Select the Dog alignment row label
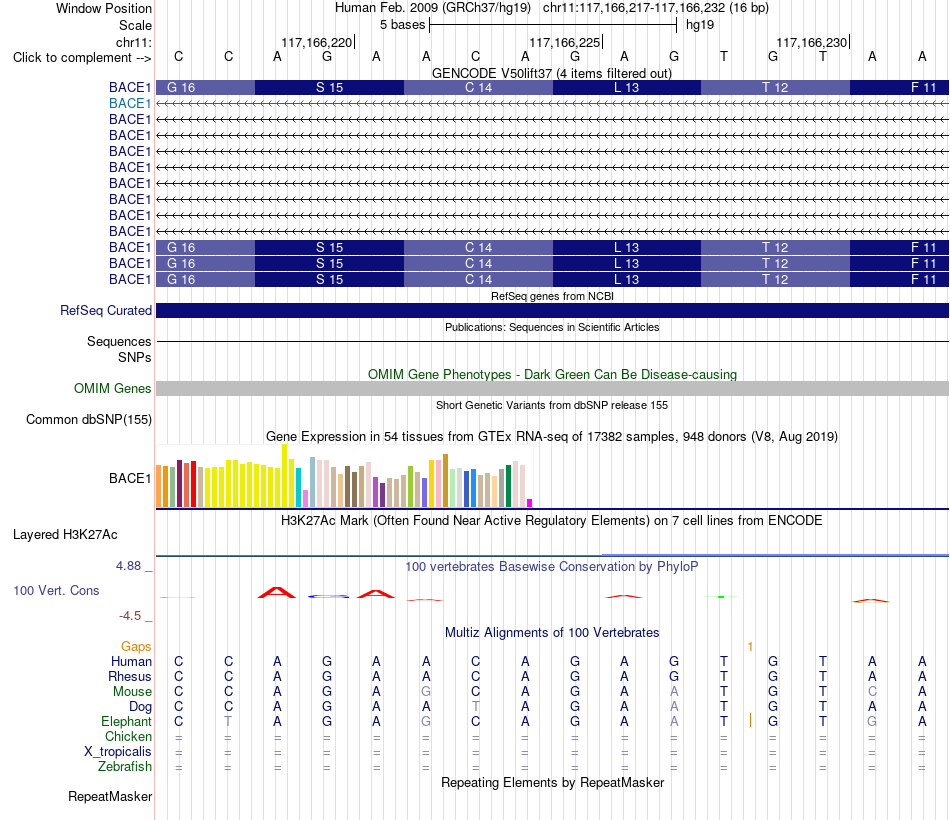Screen dimensions: 950x820 click(x=140, y=707)
